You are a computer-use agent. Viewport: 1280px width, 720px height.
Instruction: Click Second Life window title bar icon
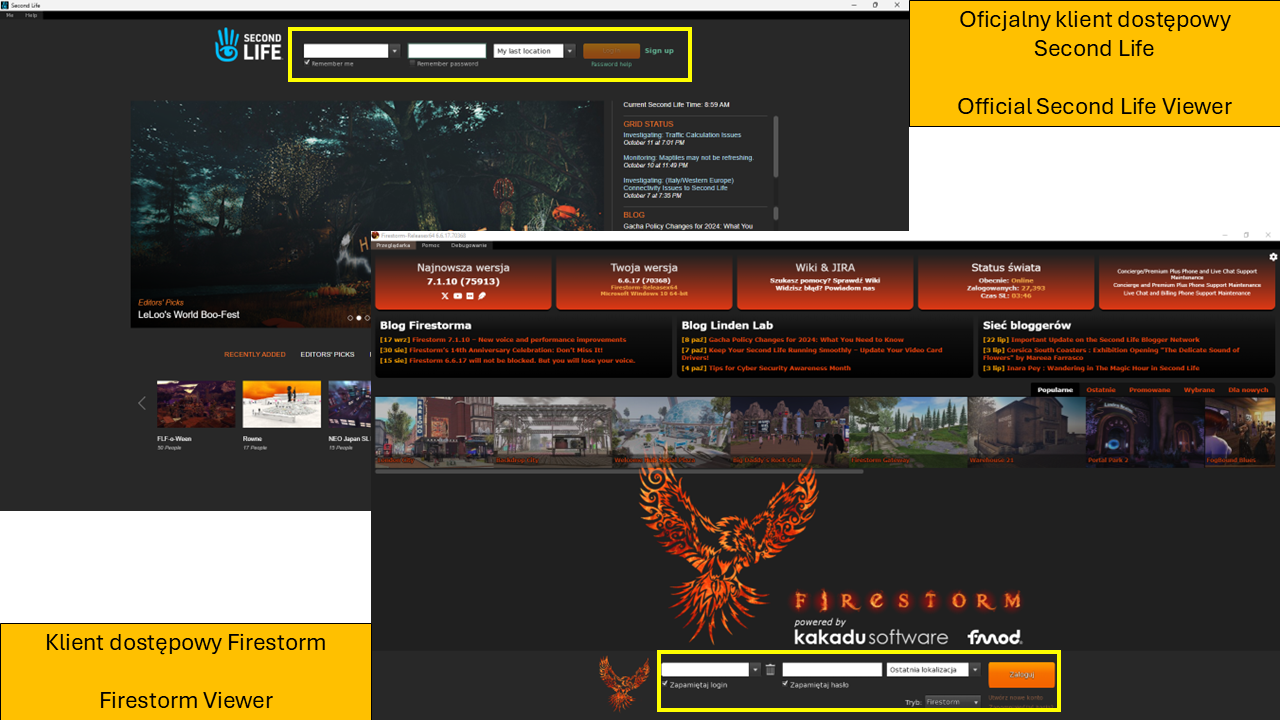point(5,5)
